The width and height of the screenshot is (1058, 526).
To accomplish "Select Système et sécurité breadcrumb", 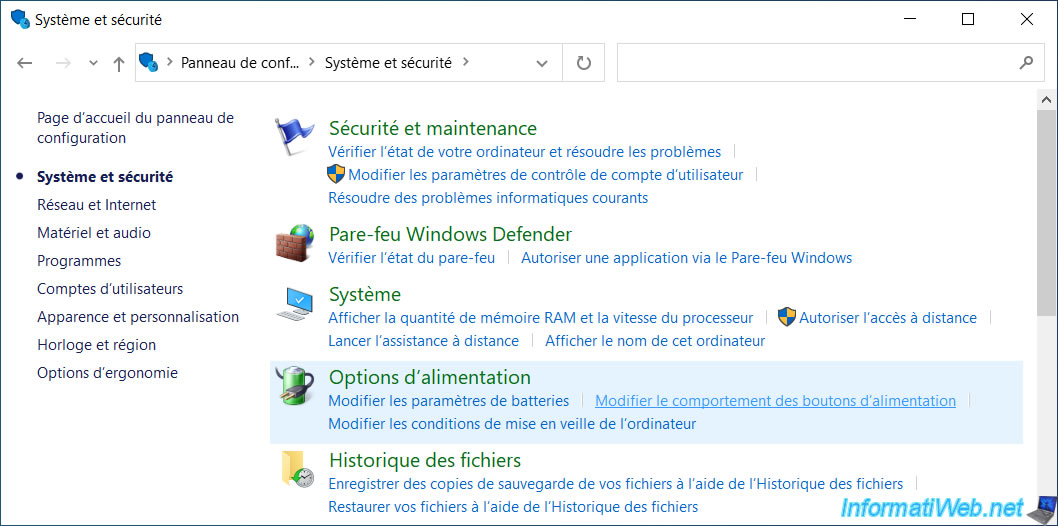I will [x=388, y=63].
